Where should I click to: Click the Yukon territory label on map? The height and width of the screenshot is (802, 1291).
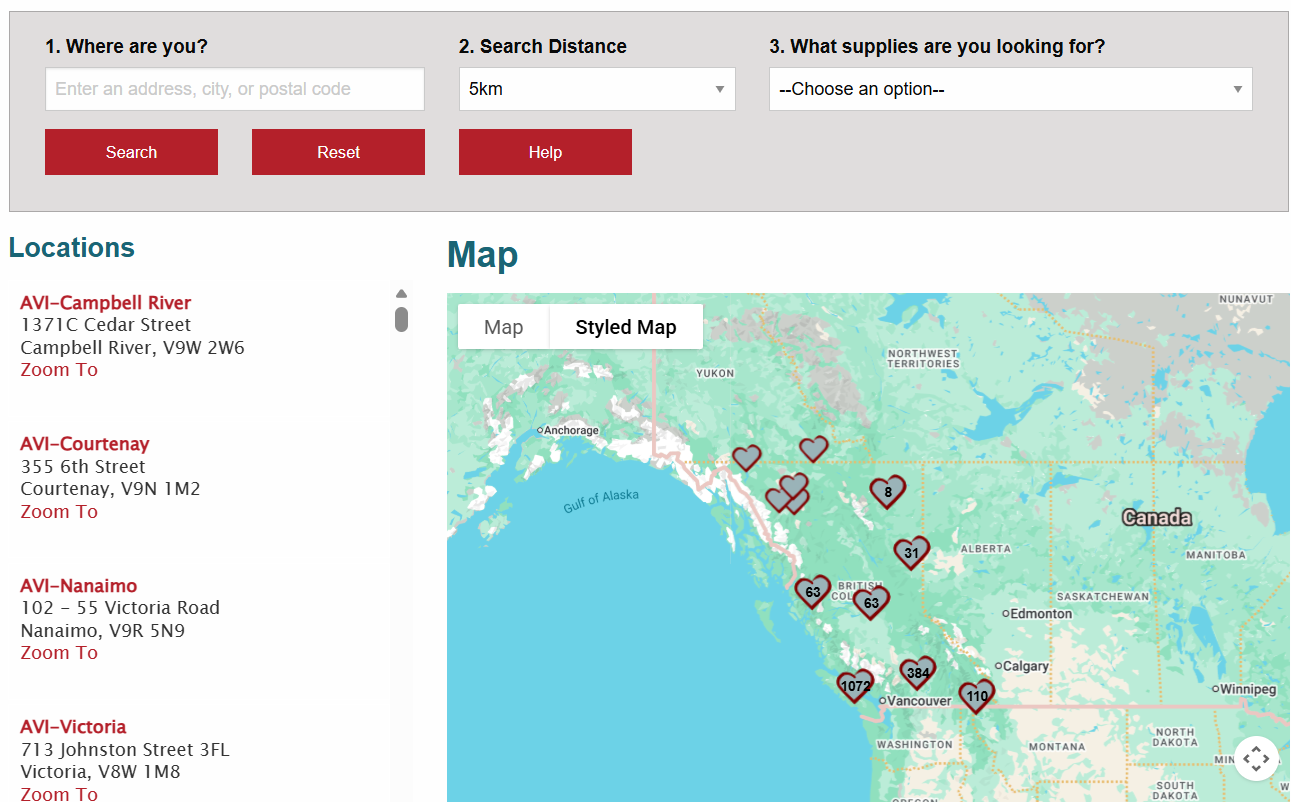[715, 373]
